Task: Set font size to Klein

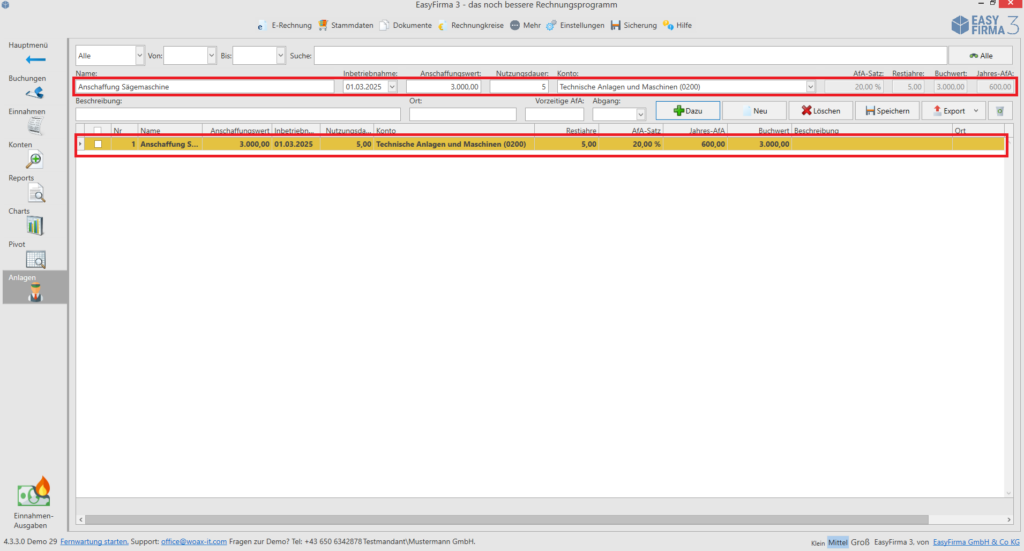Action: pyautogui.click(x=818, y=543)
